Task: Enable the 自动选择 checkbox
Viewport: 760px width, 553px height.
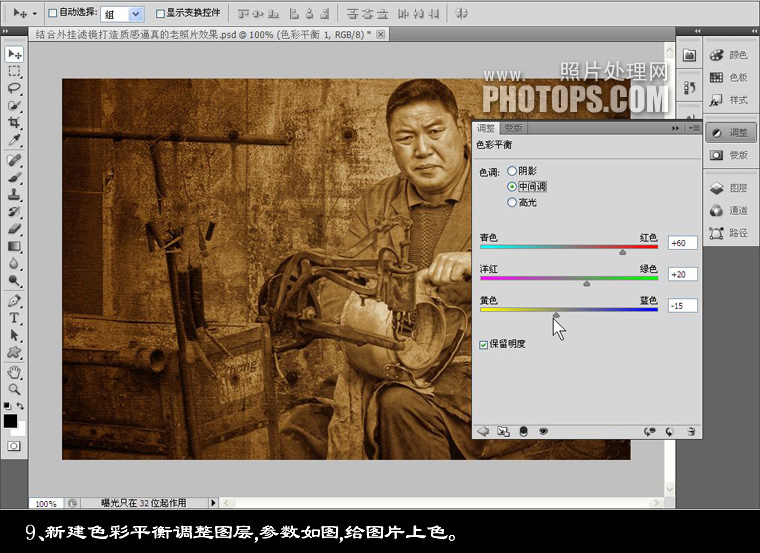Action: (x=53, y=14)
